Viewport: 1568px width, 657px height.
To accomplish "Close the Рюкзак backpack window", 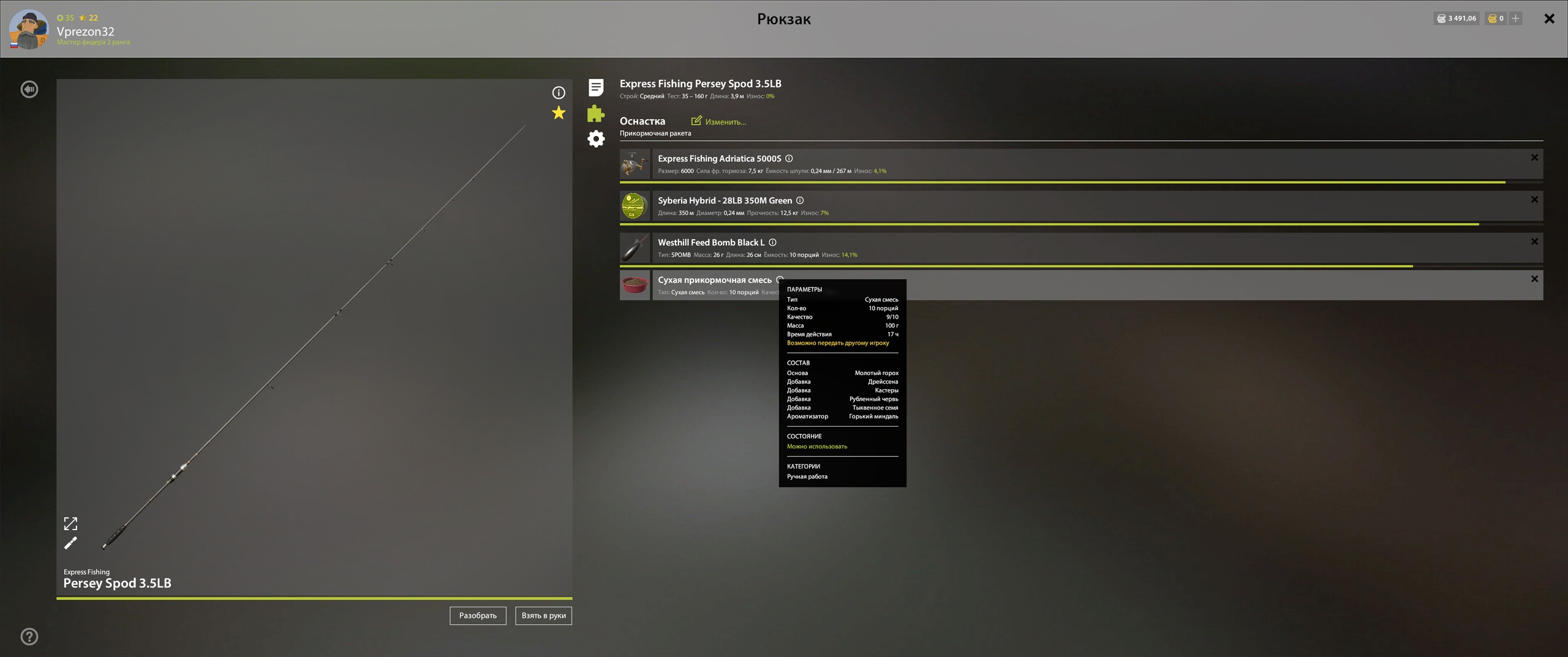I will [1550, 18].
